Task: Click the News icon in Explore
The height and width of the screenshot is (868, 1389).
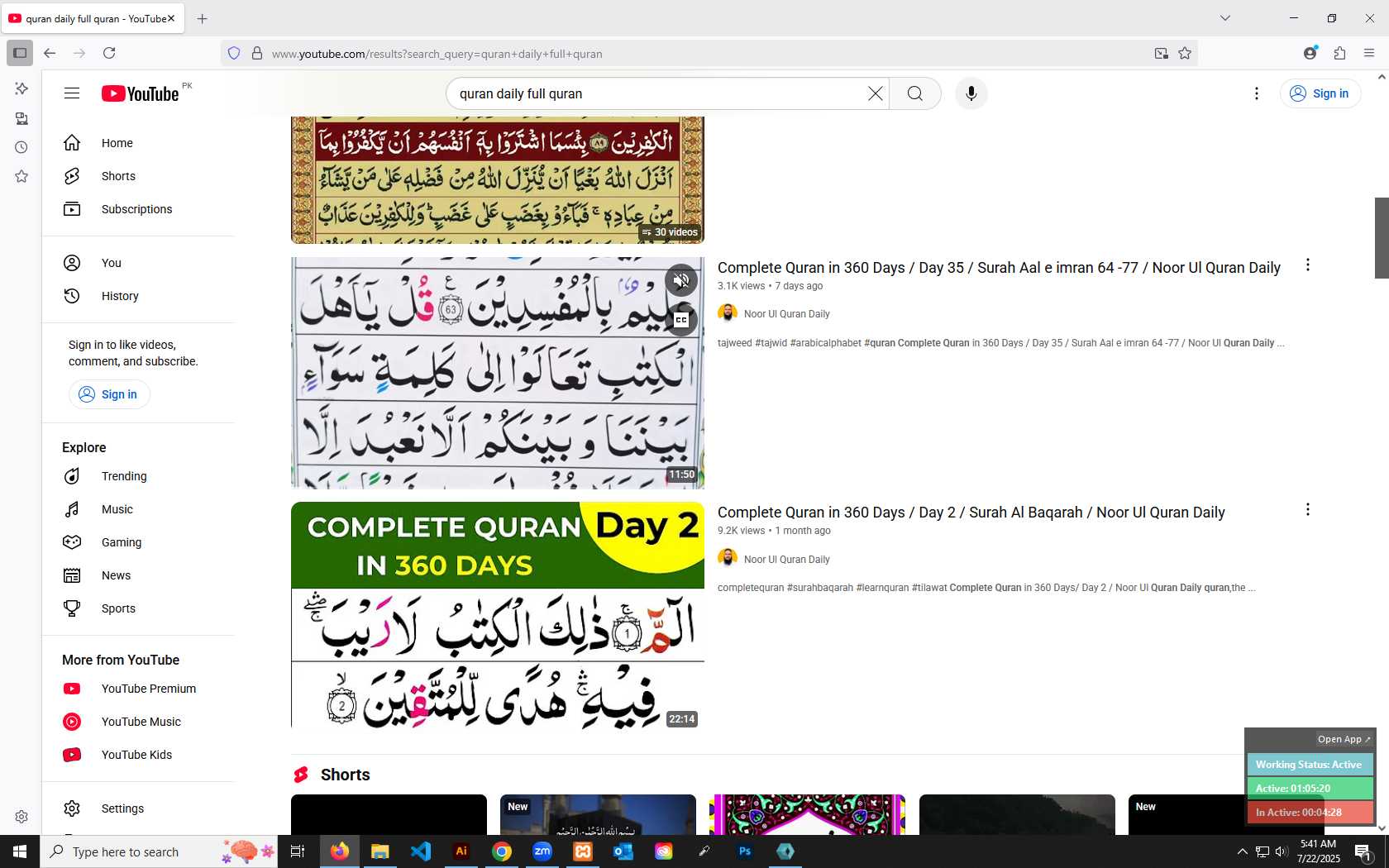Action: coord(72,575)
